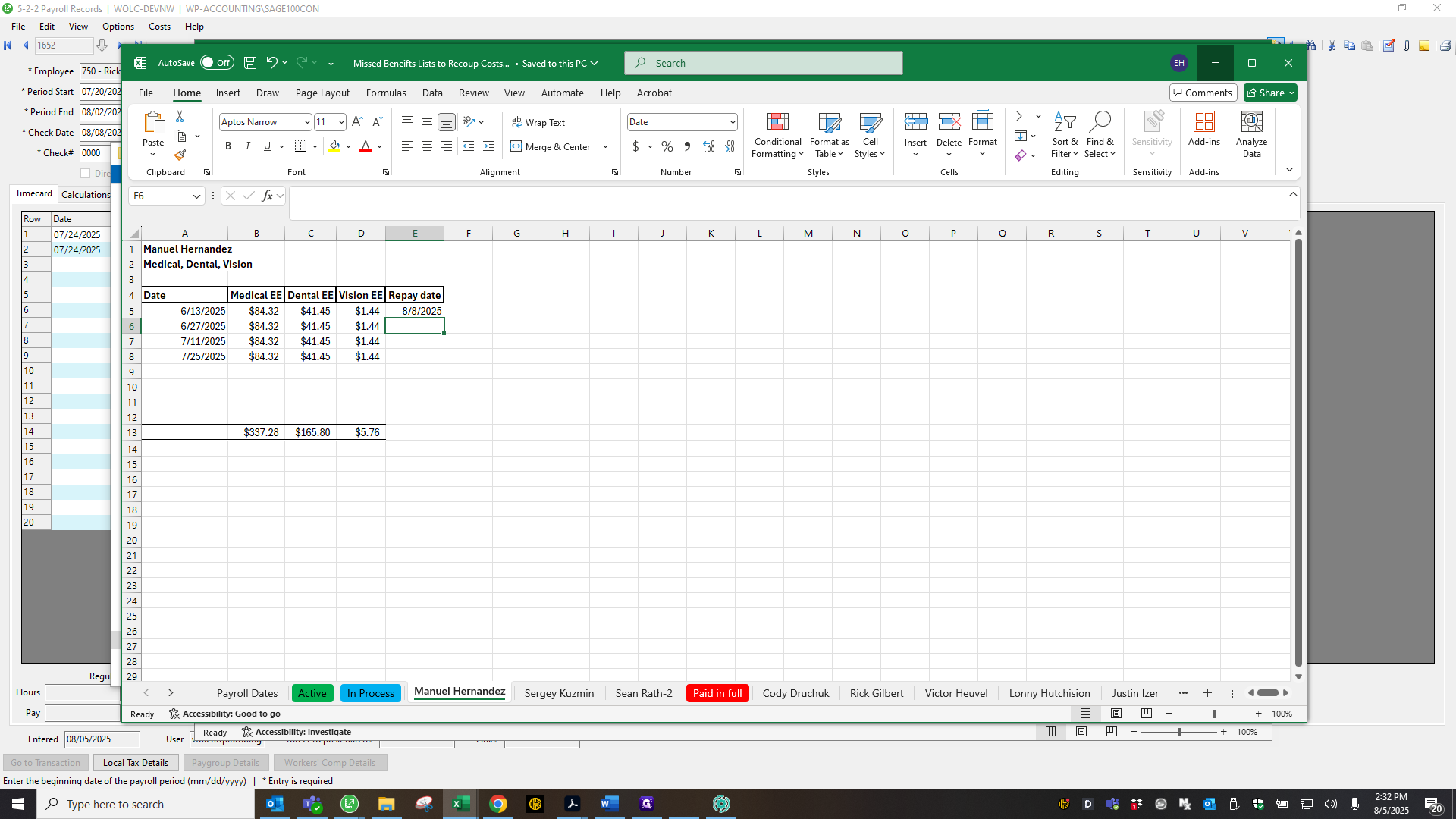Viewport: 1456px width, 819px height.
Task: Open the font name dropdown
Action: click(307, 122)
